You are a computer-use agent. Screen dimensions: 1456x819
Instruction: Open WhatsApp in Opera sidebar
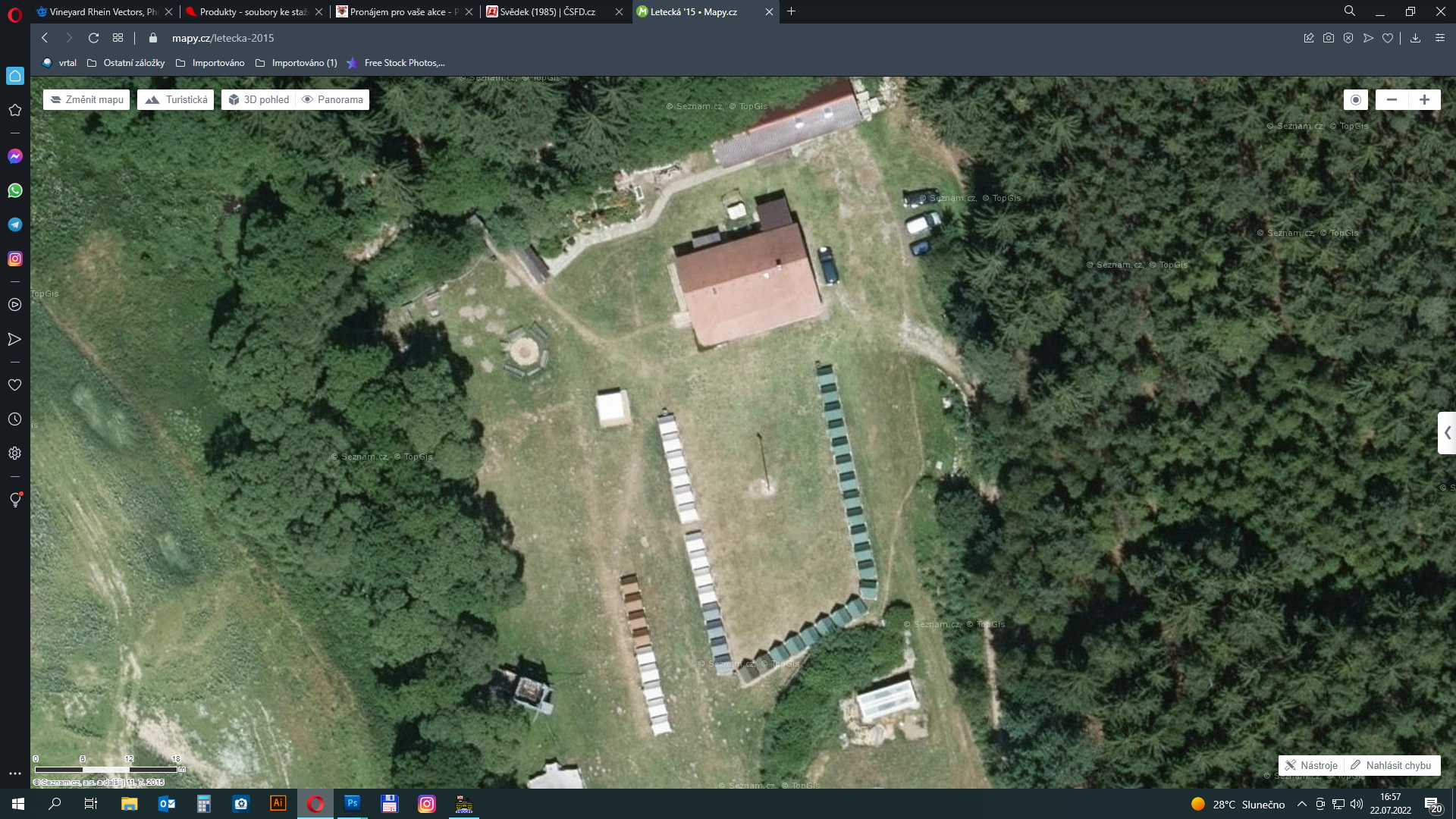(x=15, y=190)
